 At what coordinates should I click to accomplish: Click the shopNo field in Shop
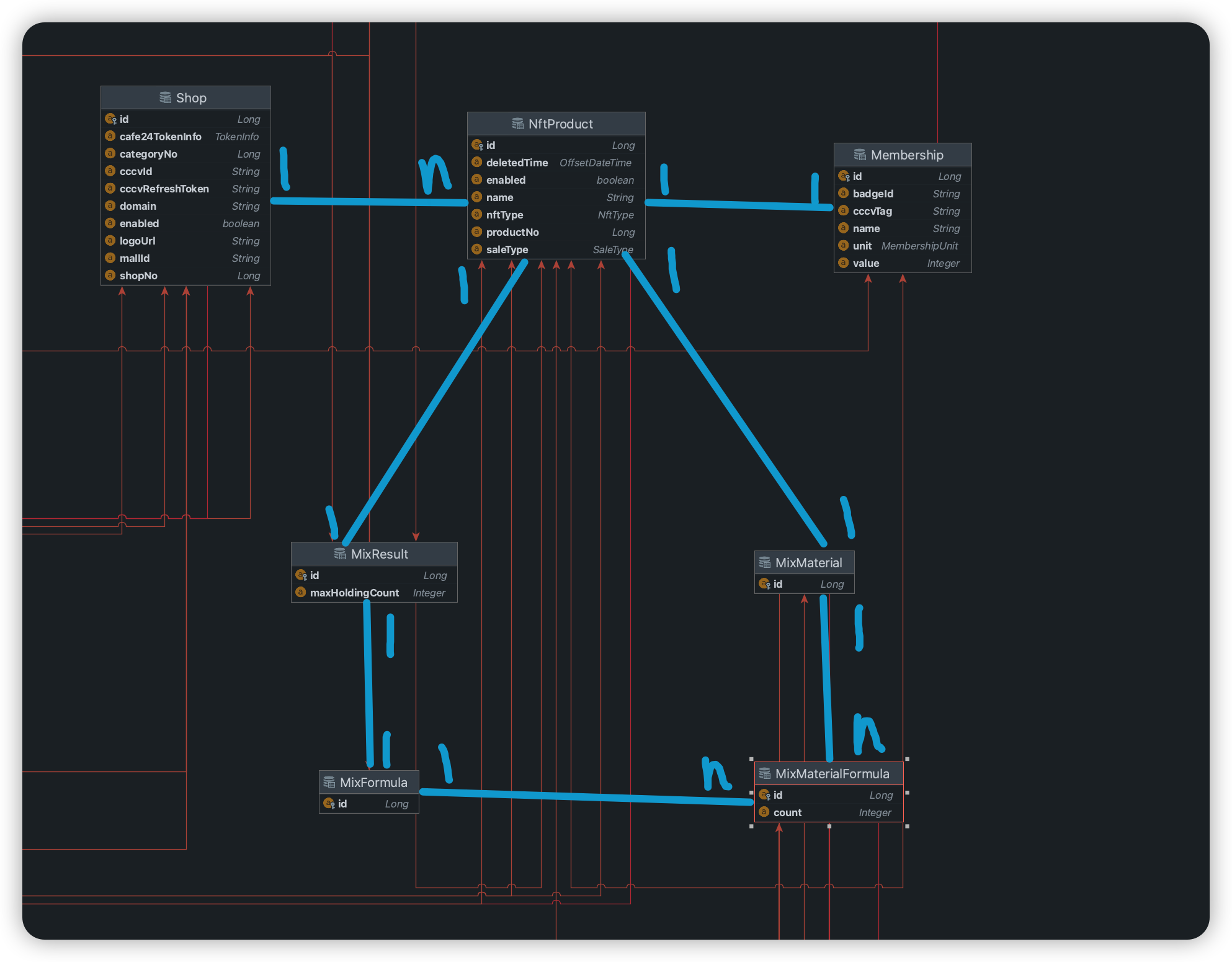[x=185, y=276]
